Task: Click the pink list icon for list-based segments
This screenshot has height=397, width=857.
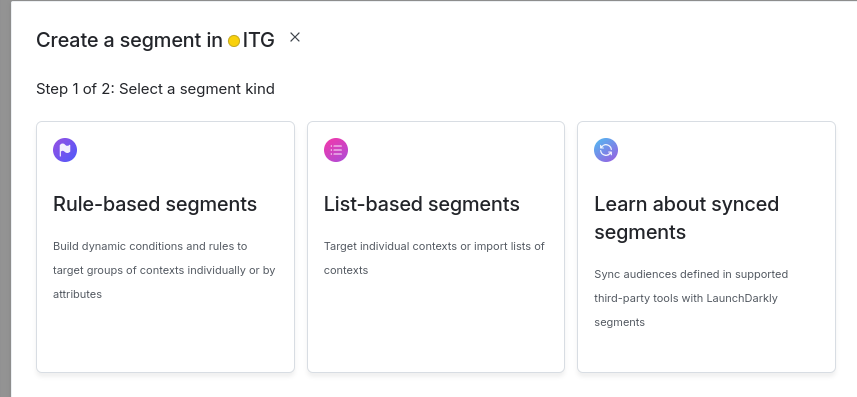Action: click(336, 150)
